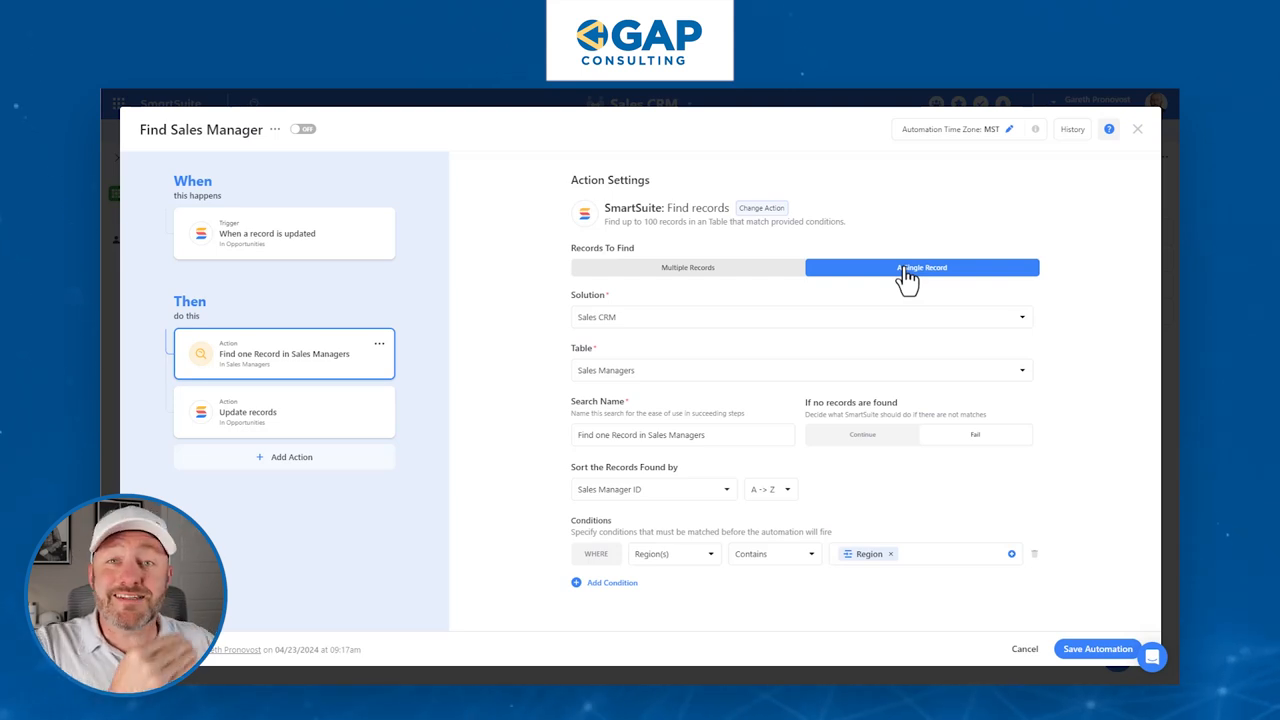
Task: Click the search icon on the Find action
Action: [201, 354]
